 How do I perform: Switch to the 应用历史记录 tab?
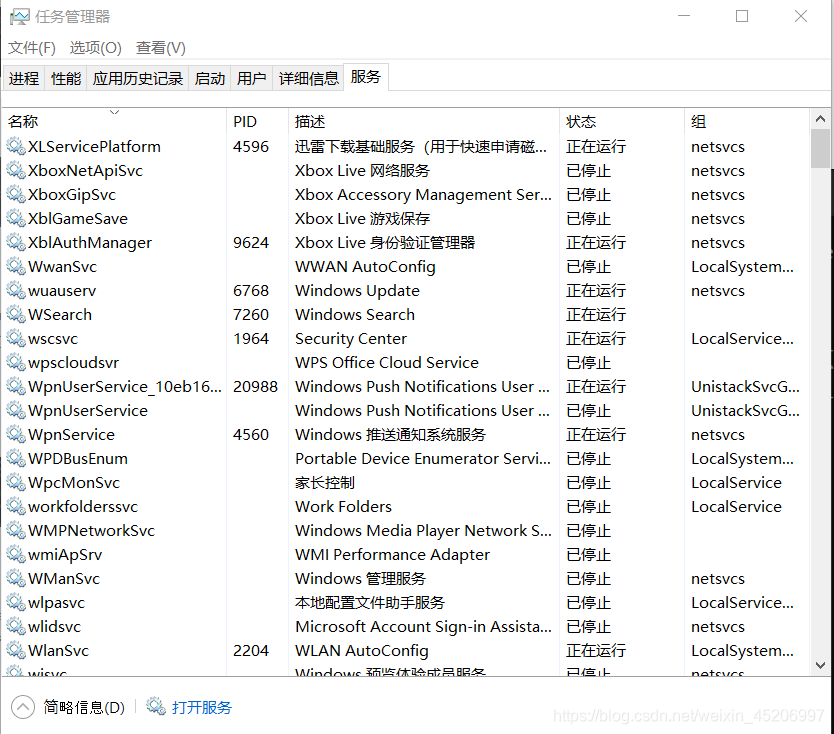coord(138,79)
